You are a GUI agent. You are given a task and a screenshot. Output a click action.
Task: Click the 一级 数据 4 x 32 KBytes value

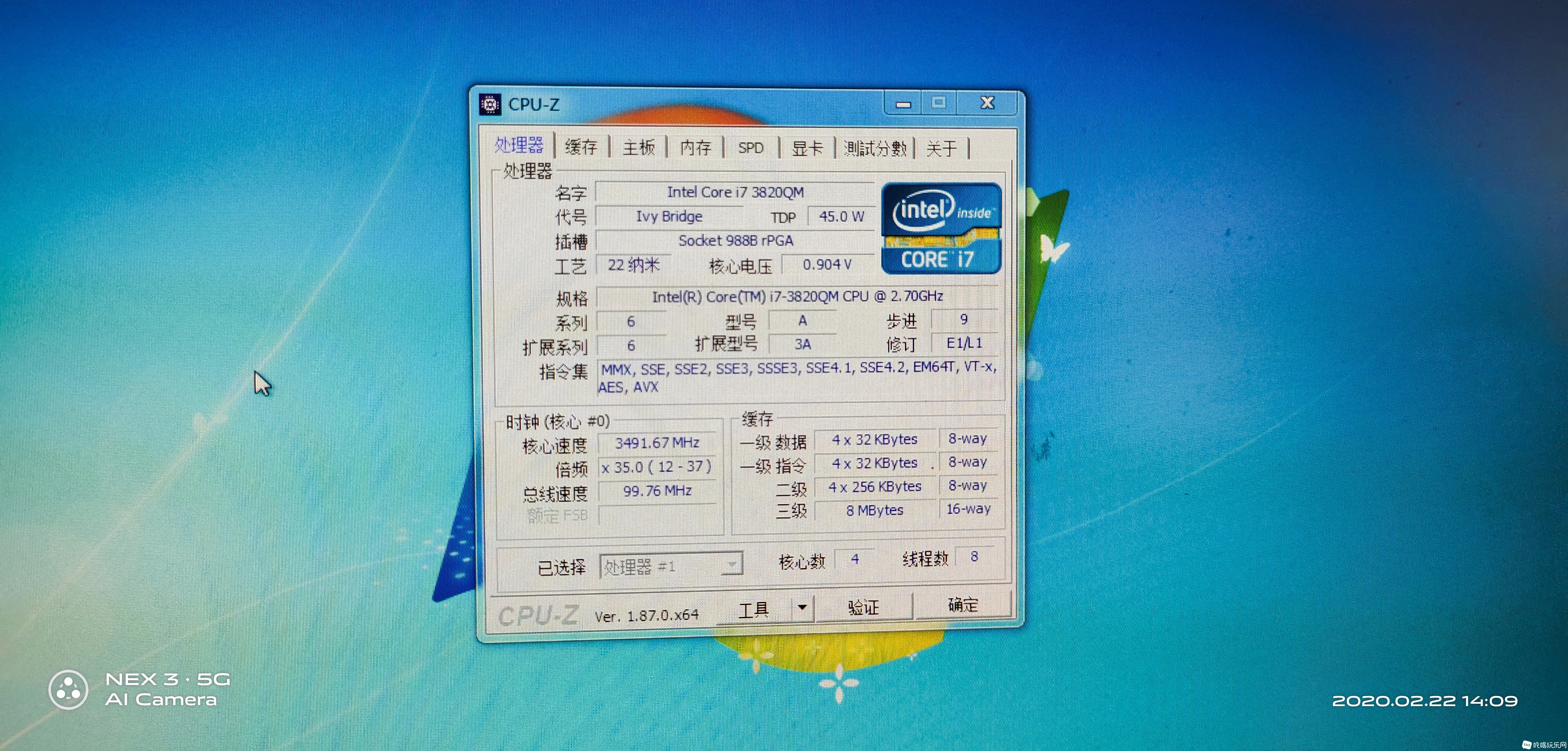(875, 439)
